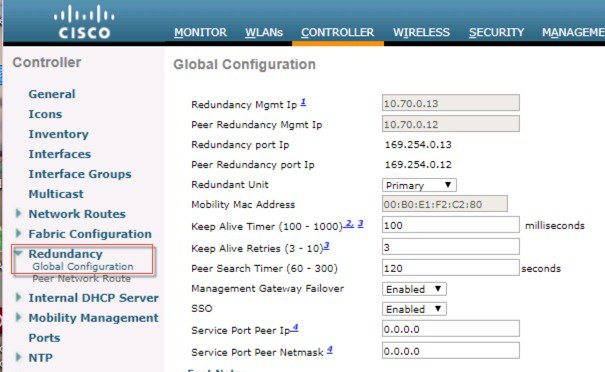This screenshot has width=605, height=372.
Task: Expand the Internal DHCP Server arrow
Action: pos(18,298)
